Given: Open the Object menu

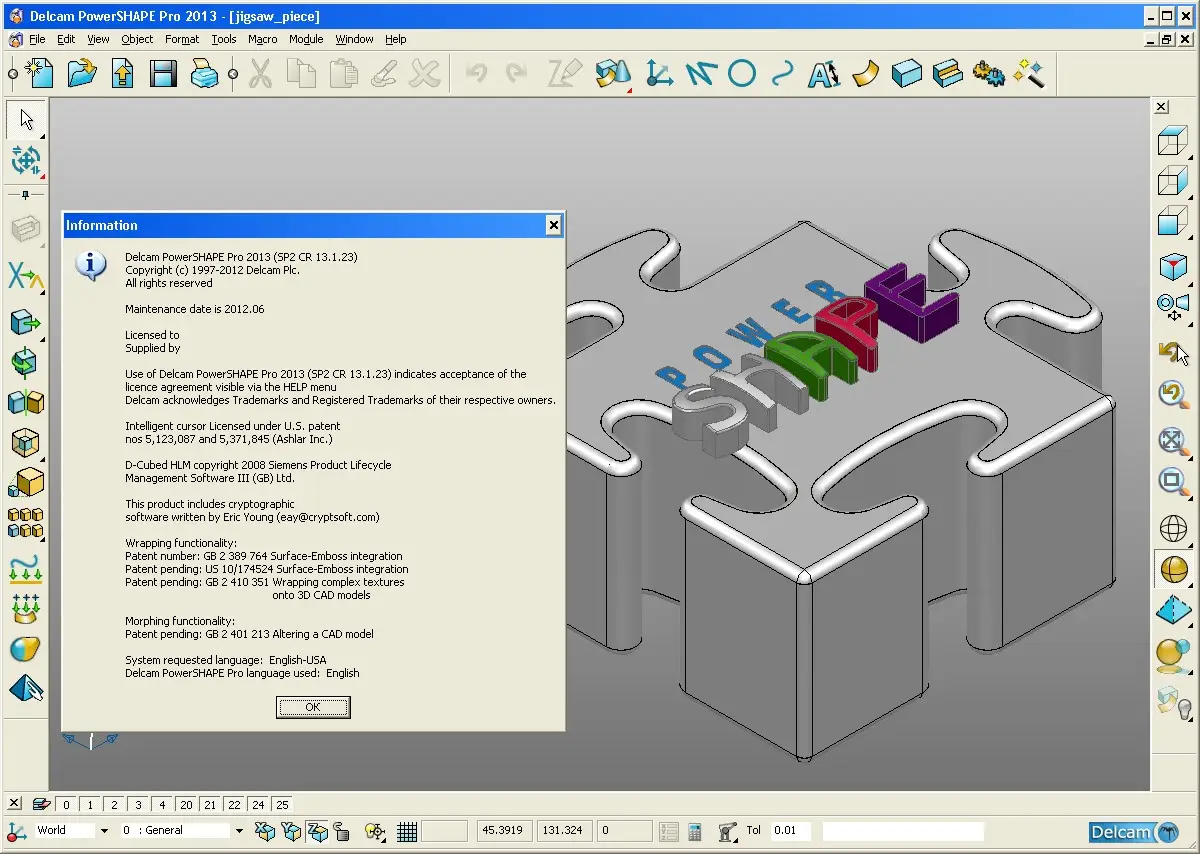Looking at the screenshot, I should pos(137,39).
